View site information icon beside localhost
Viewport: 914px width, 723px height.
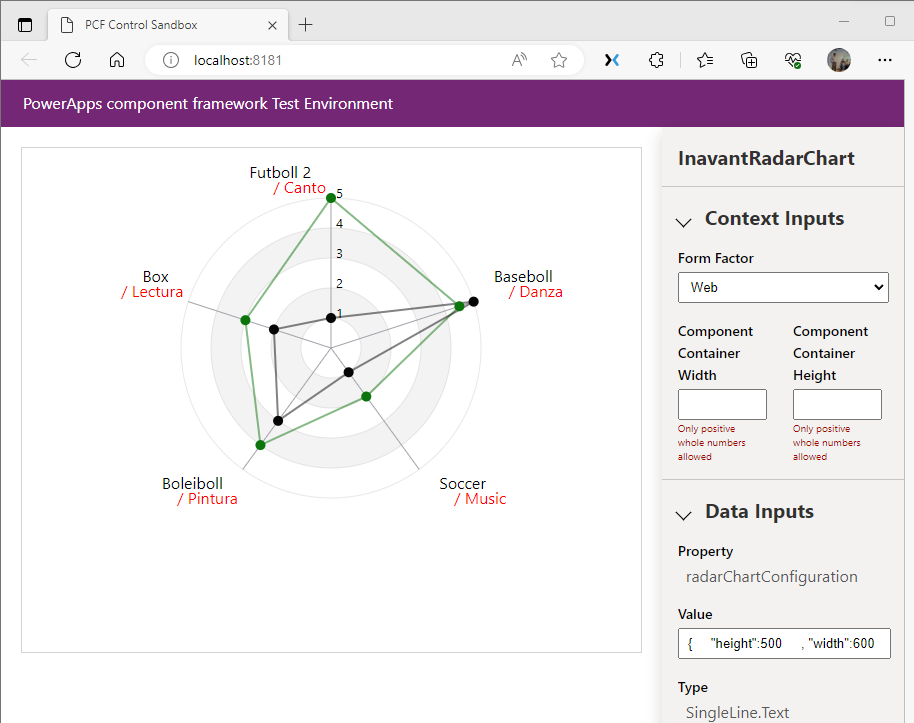coord(171,60)
